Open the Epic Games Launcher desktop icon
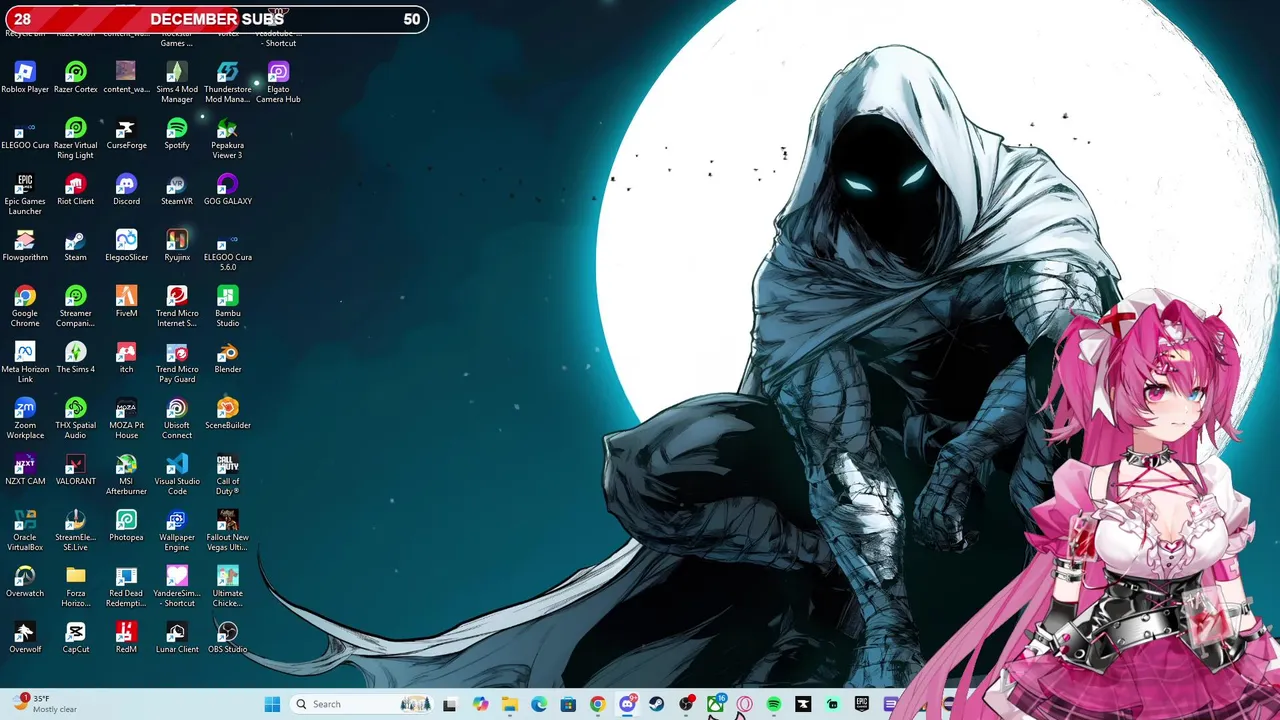The image size is (1280, 720). 25,195
